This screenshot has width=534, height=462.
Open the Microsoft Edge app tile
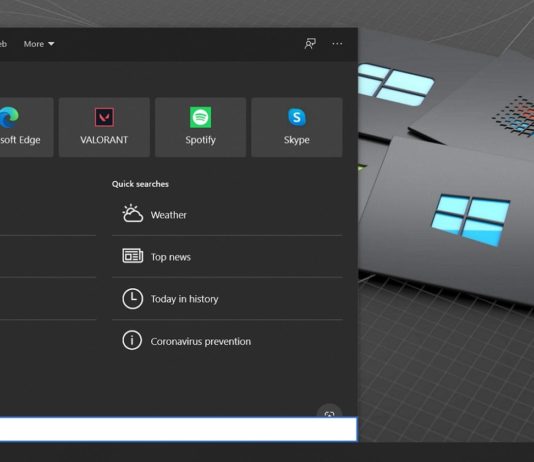point(26,127)
